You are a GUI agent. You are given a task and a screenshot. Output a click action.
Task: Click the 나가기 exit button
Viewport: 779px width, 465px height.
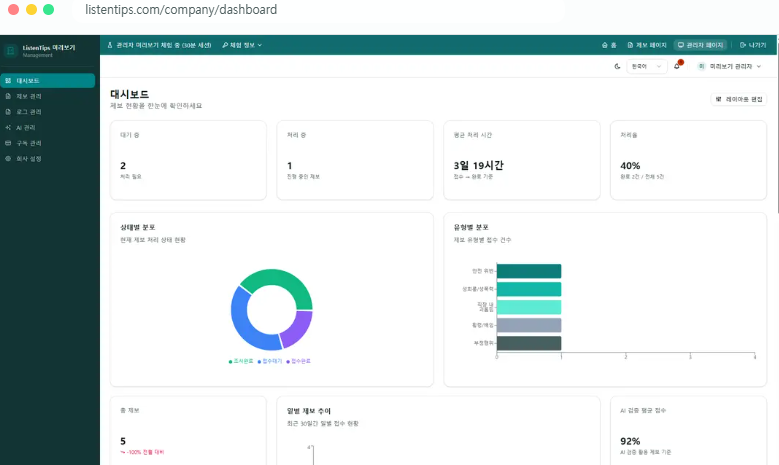point(753,45)
